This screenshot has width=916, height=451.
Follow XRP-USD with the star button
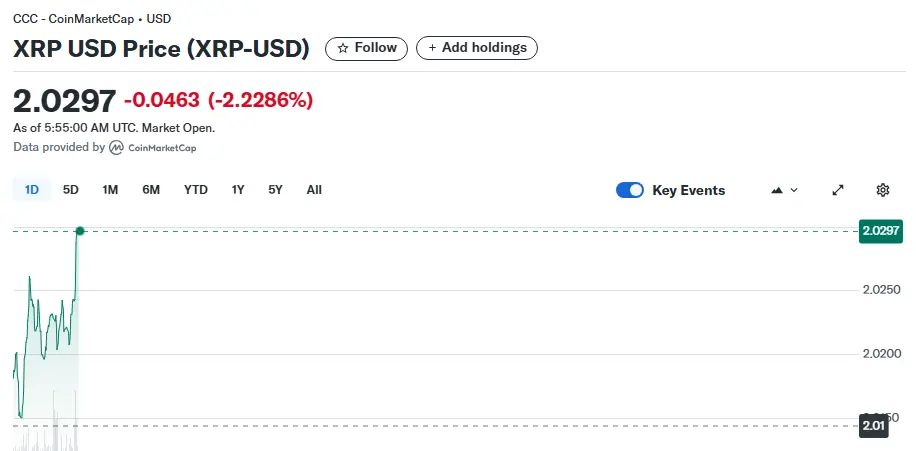tap(367, 47)
